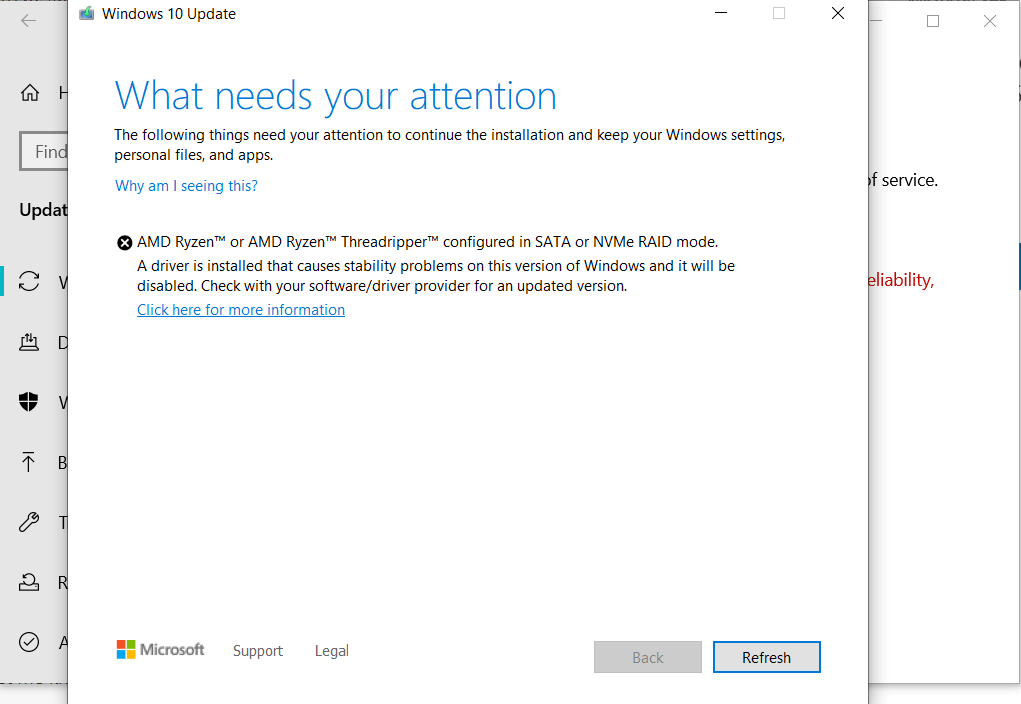Click the Settings back arrow

click(29, 21)
